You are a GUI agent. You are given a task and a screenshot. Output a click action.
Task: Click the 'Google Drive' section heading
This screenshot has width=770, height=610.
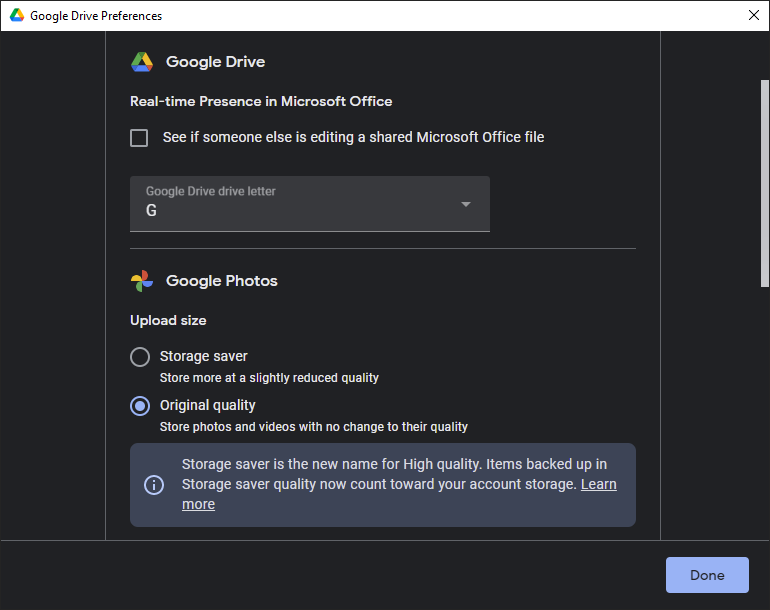[216, 62]
